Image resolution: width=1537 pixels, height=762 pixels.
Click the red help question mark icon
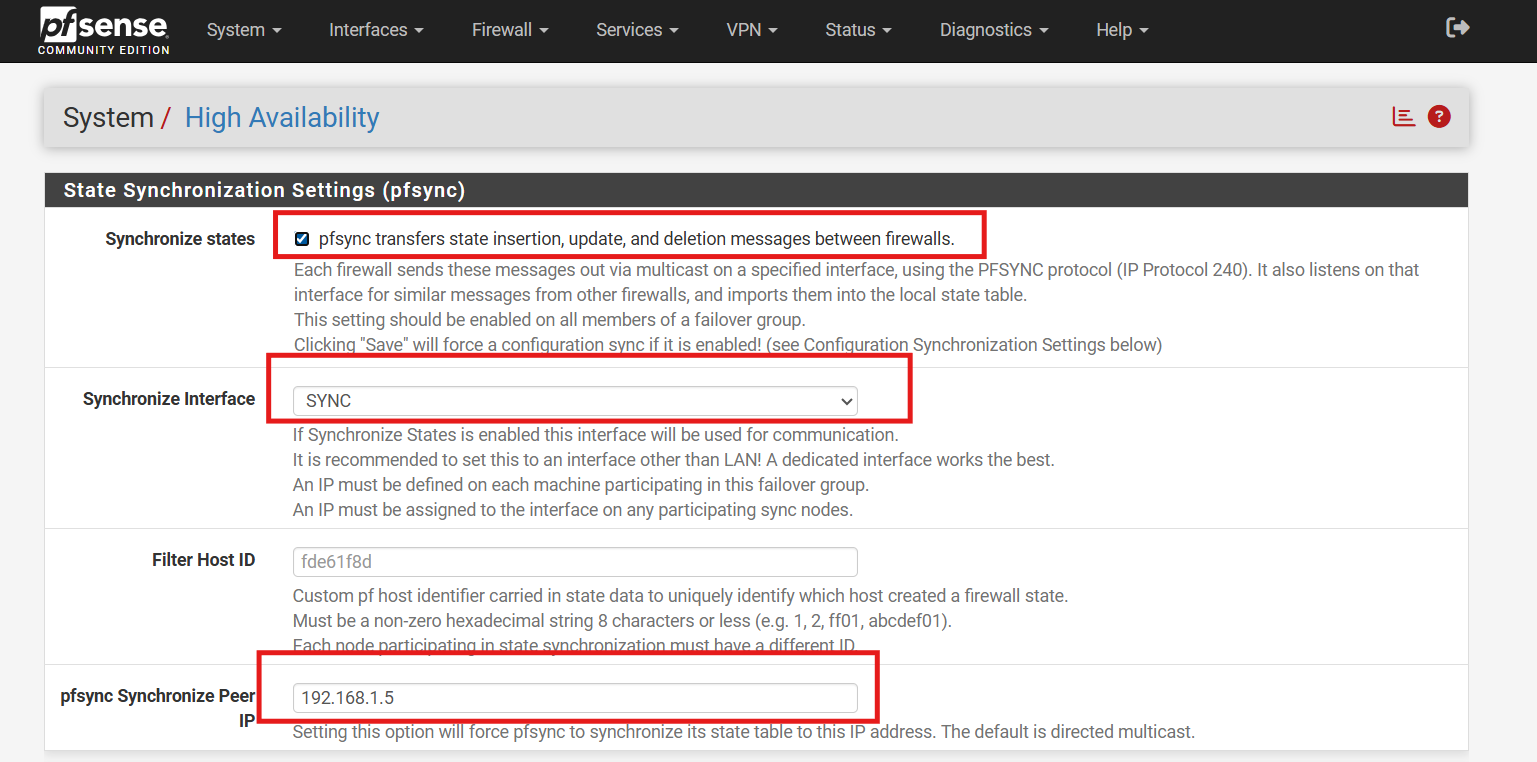1439,117
